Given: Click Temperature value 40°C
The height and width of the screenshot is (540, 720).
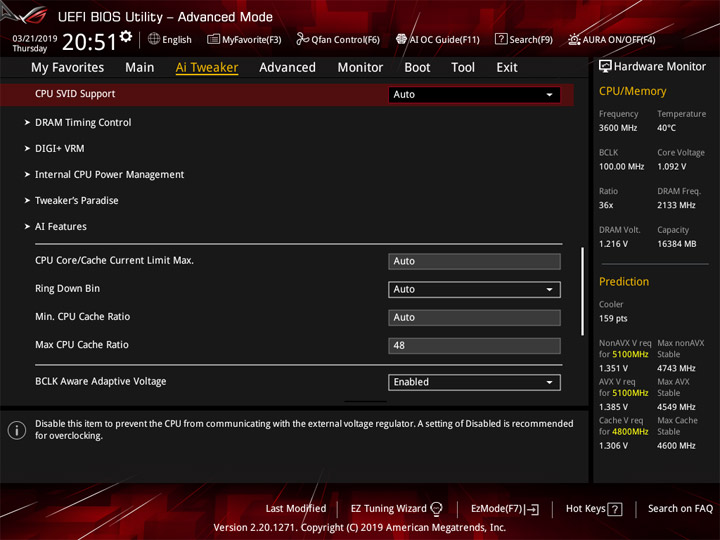Looking at the screenshot, I should point(666,128).
